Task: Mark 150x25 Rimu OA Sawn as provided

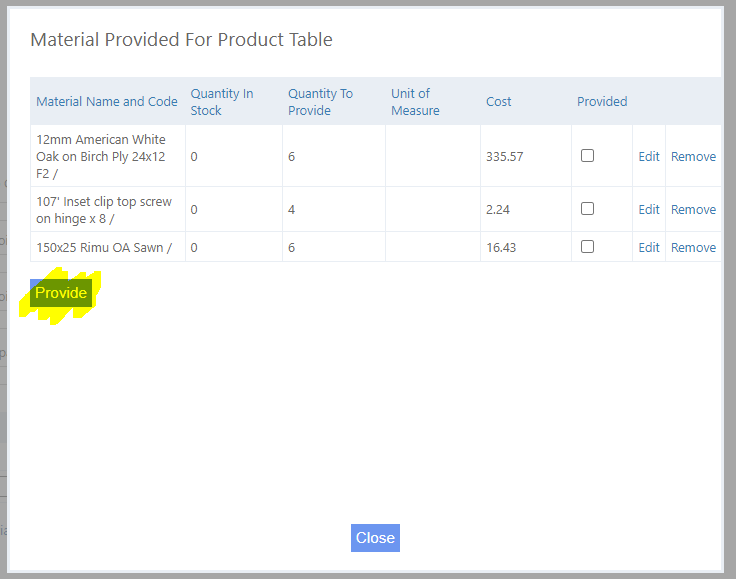Action: point(587,246)
